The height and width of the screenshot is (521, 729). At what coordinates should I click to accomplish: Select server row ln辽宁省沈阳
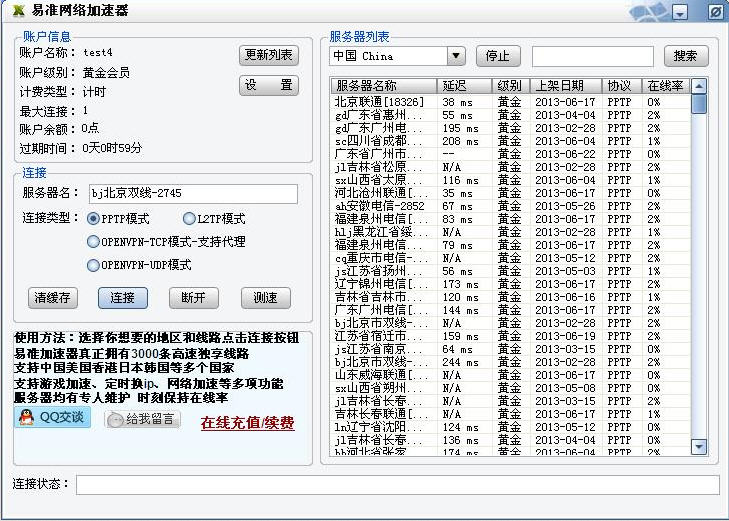[x=510, y=427]
